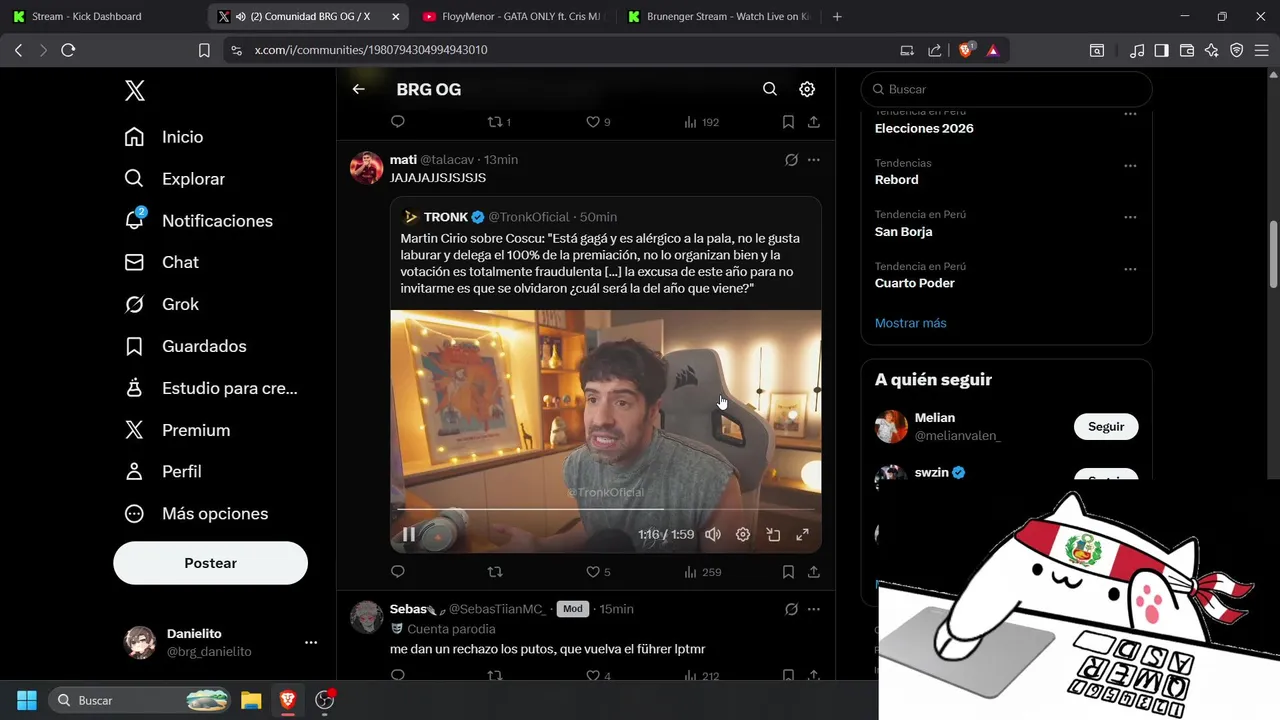
Task: Reload the page
Action: pos(68,50)
